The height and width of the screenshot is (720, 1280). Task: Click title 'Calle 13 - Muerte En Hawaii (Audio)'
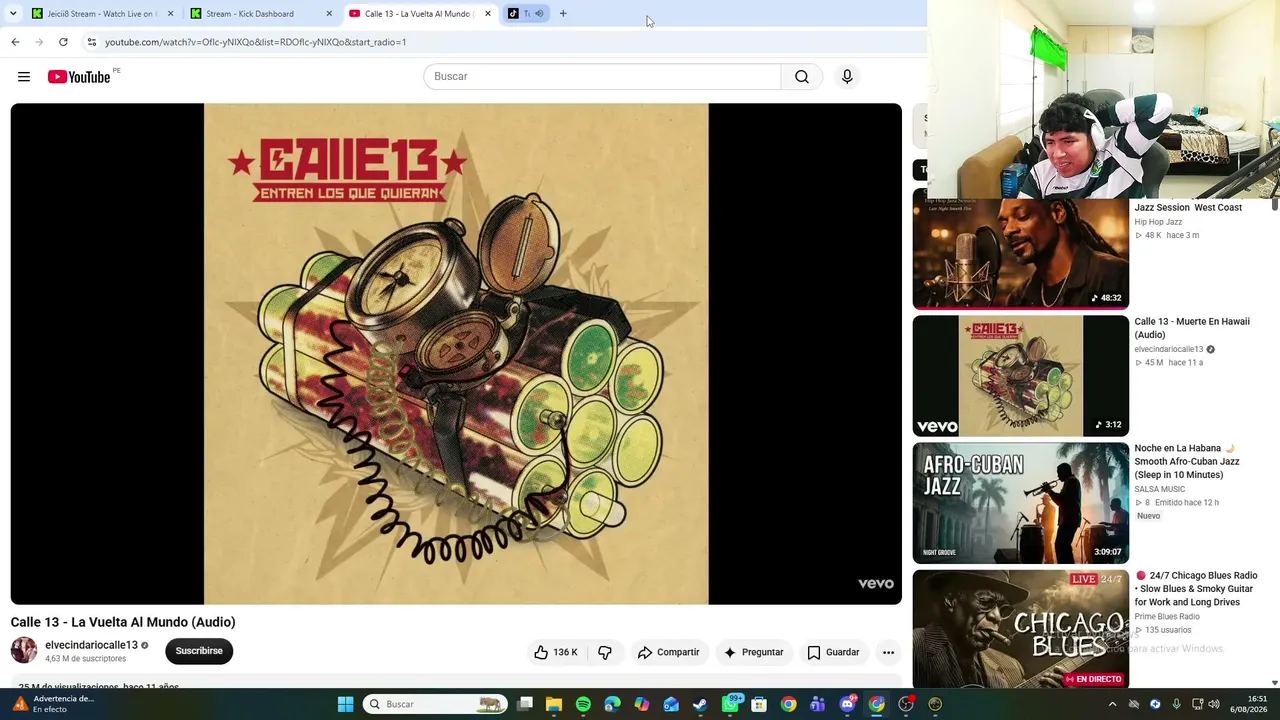tap(1192, 328)
